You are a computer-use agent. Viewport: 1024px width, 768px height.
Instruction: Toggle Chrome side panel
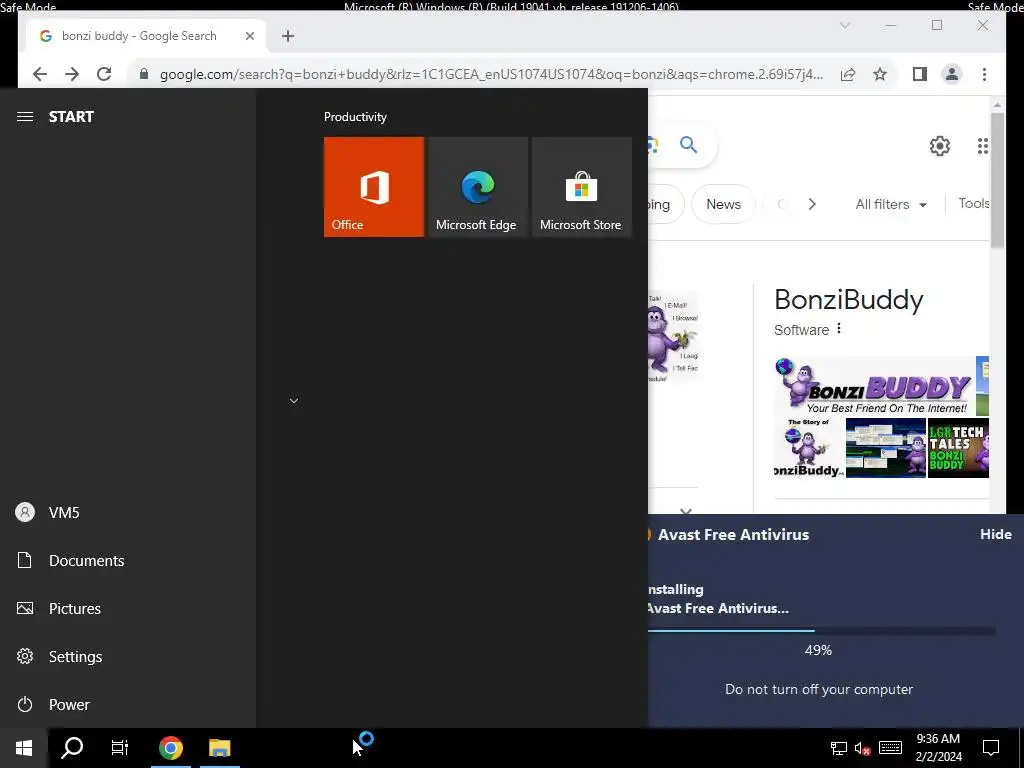[920, 74]
